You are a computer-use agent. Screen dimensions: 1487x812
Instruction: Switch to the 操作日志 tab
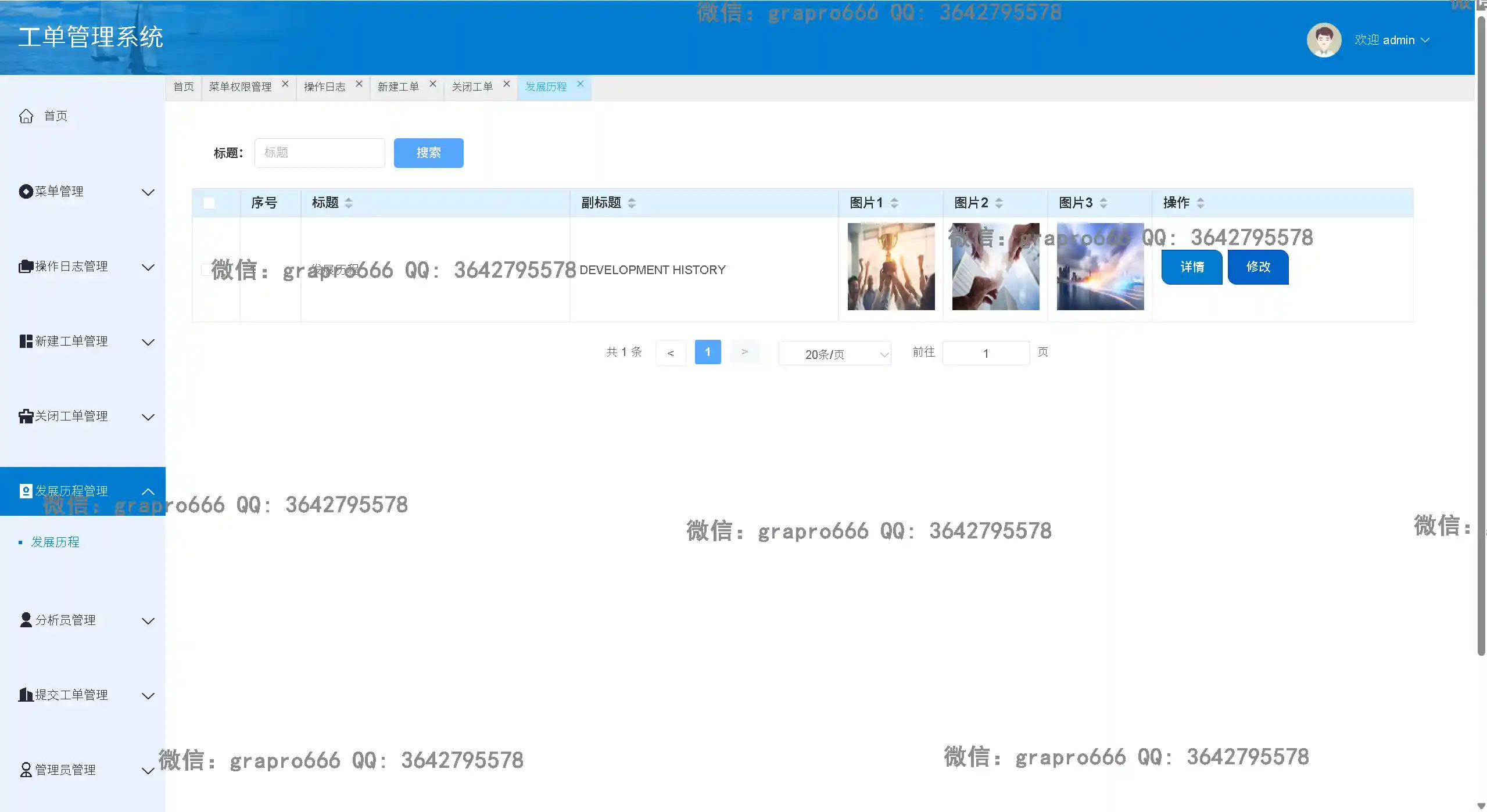pyautogui.click(x=323, y=87)
